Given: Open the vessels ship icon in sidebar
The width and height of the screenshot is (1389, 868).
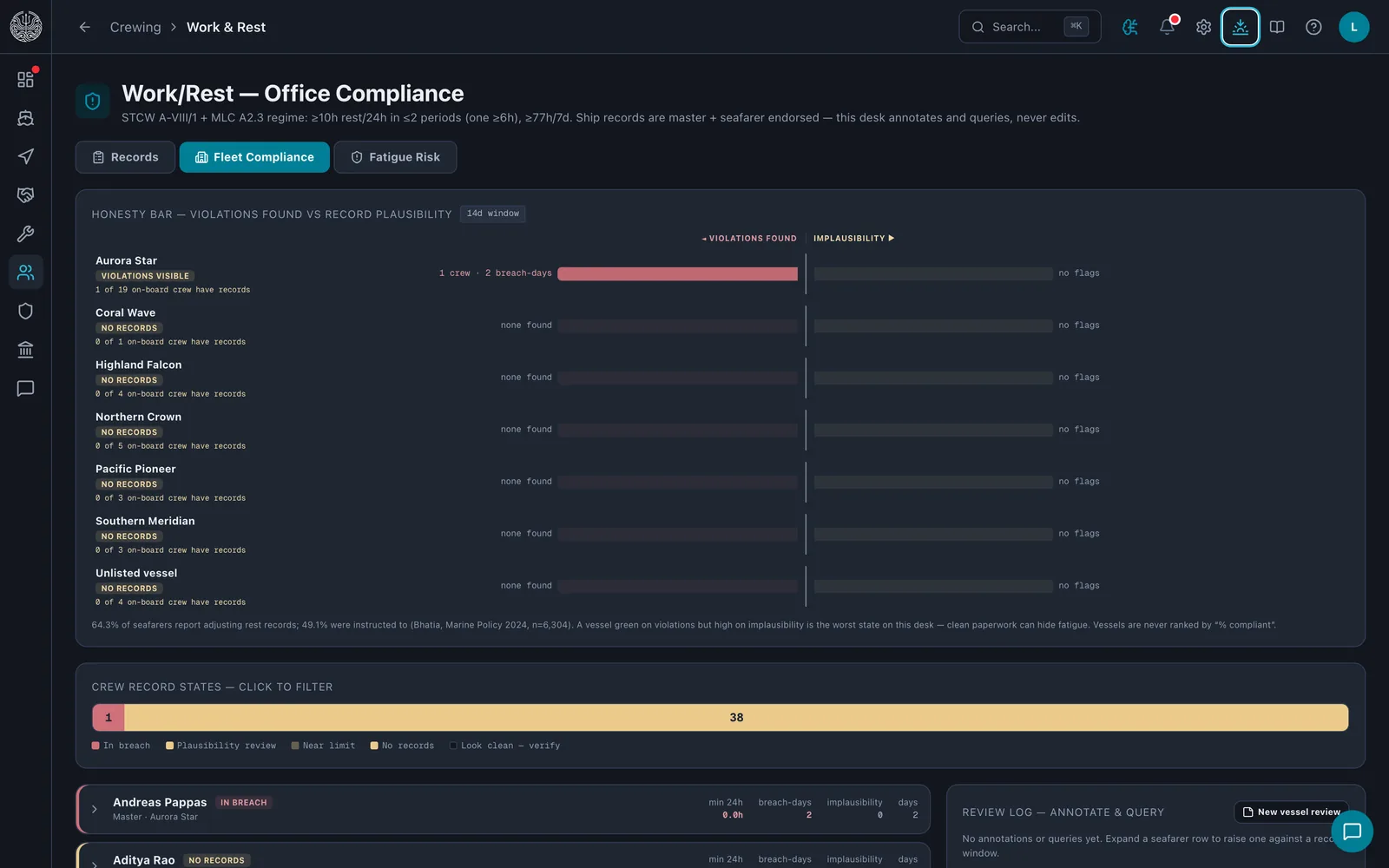Looking at the screenshot, I should [25, 118].
